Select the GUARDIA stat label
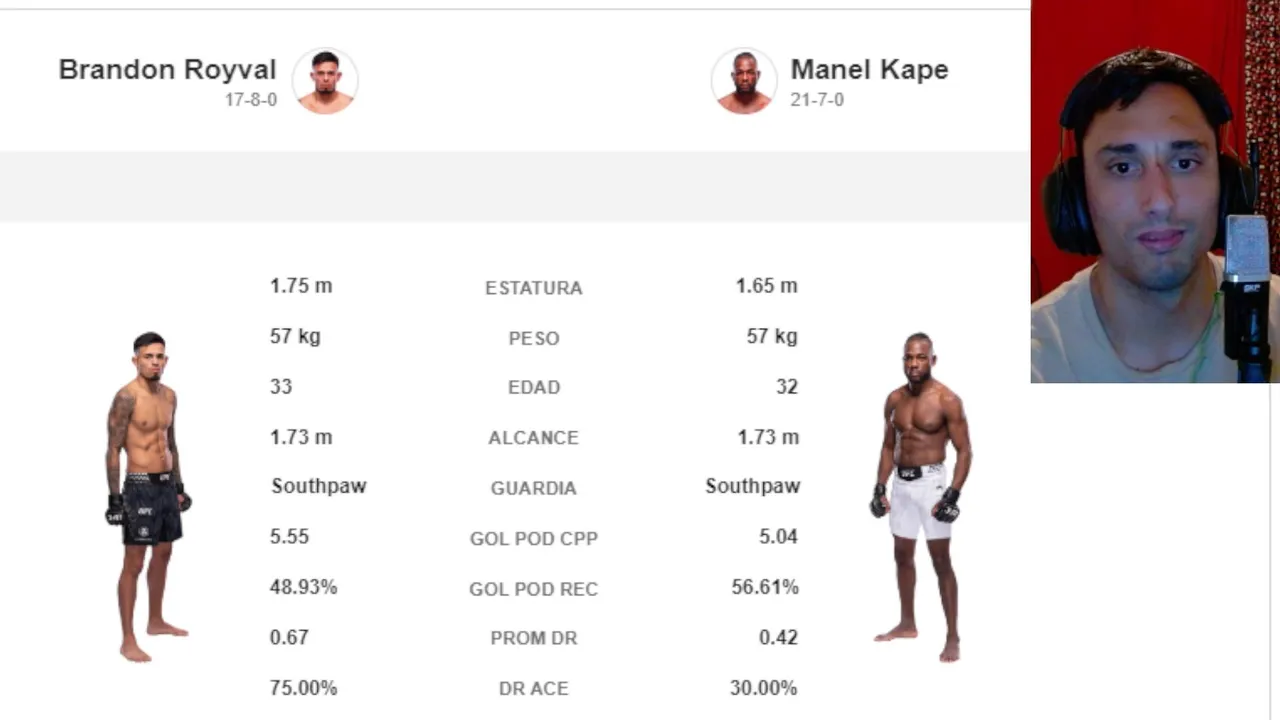 tap(534, 488)
